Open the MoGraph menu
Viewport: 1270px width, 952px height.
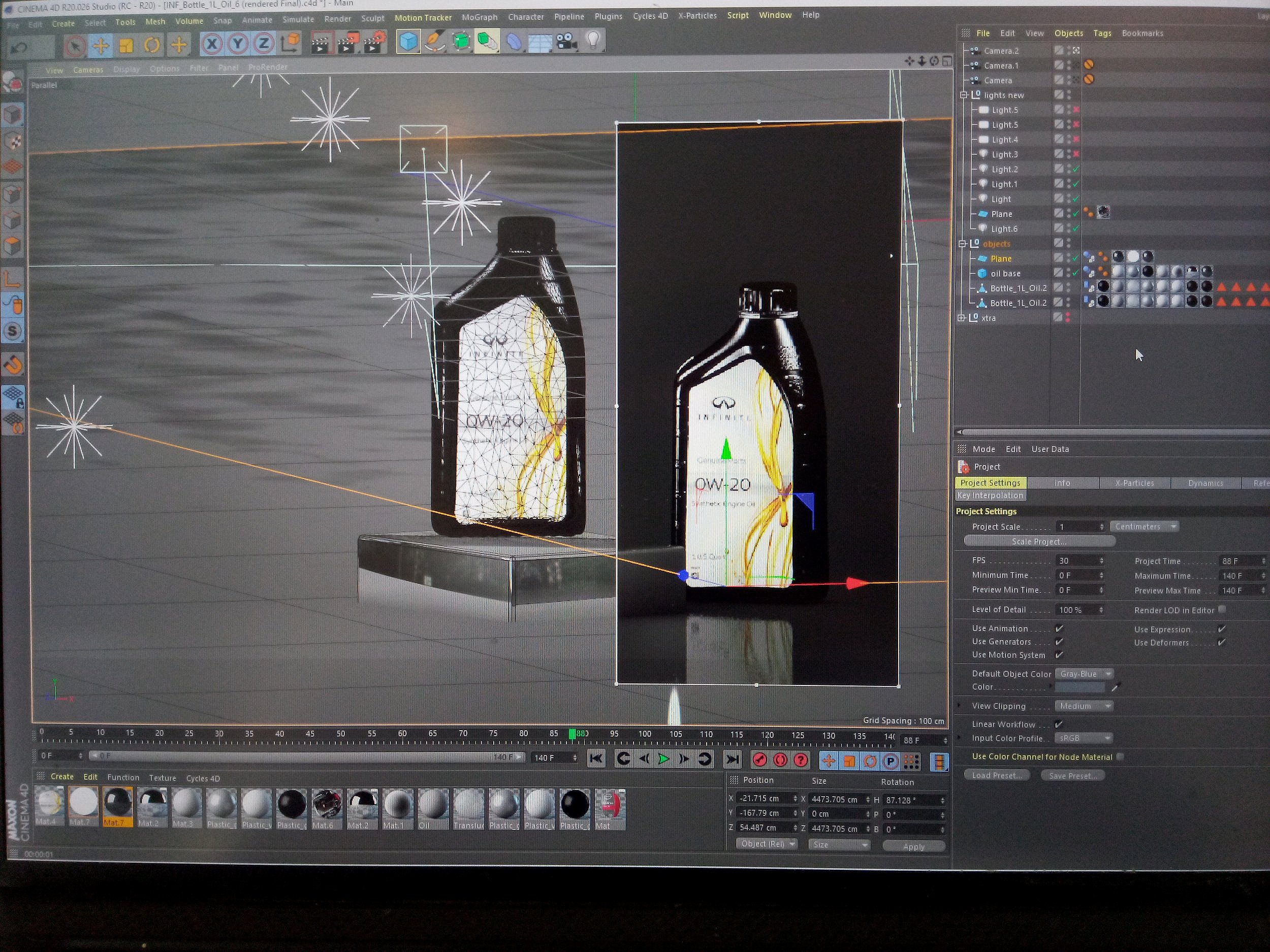point(480,17)
